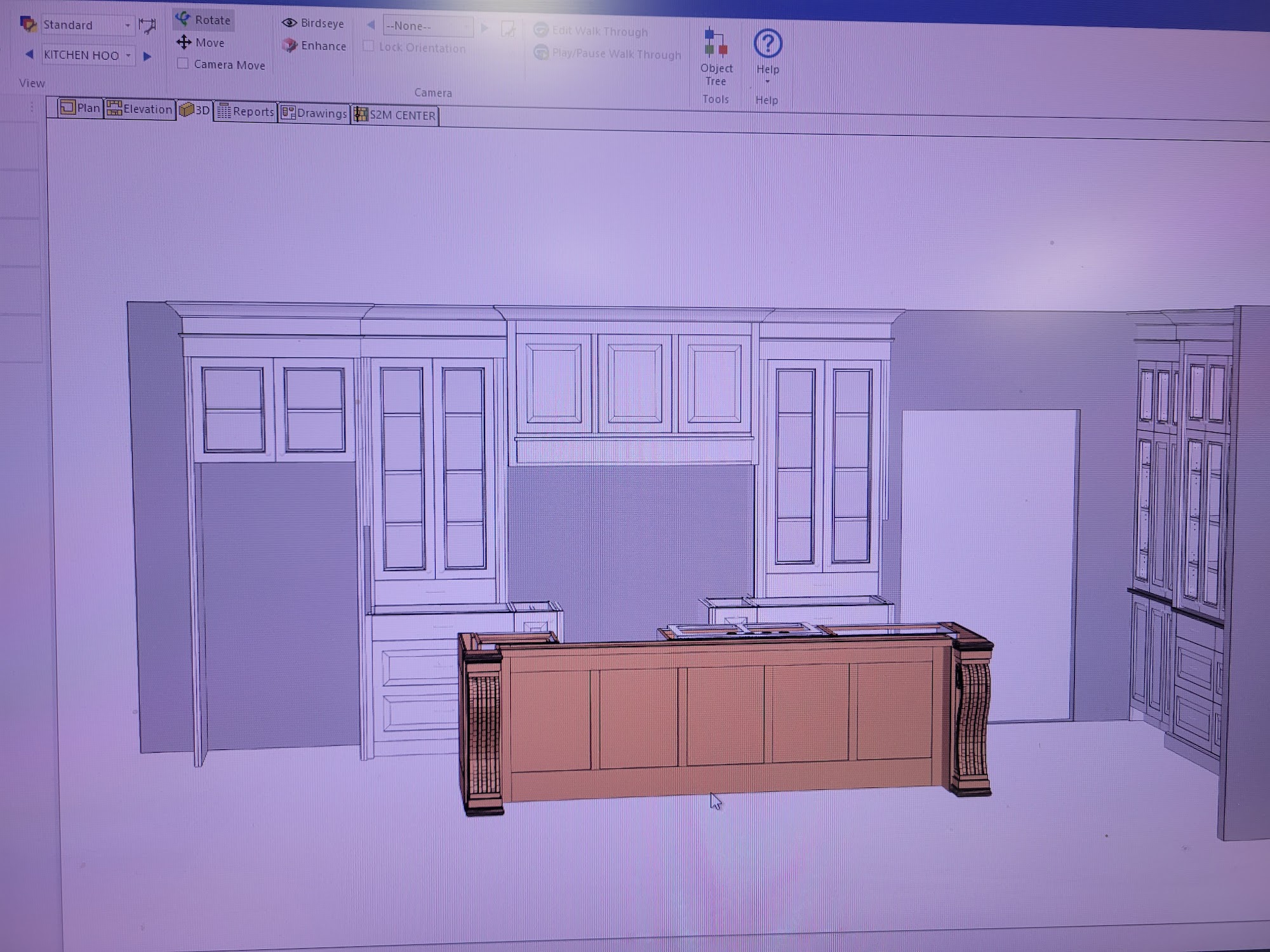
Task: Open the Elevation tab
Action: point(140,109)
